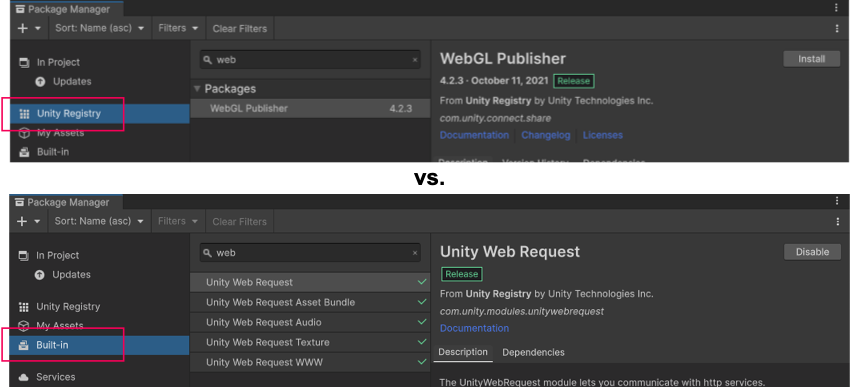This screenshot has width=851, height=387.
Task: Select WebGL Publisher 4.2.3 in package list
Action: 310,109
